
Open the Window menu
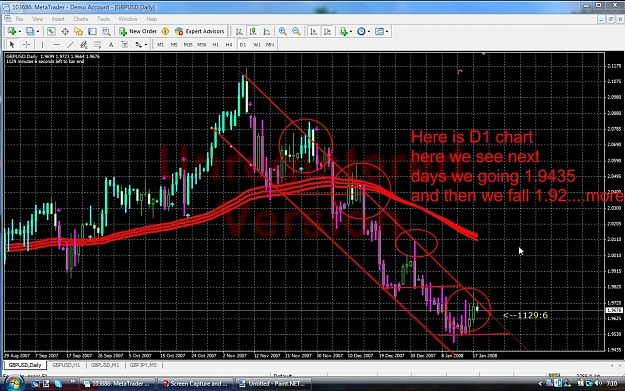coord(128,19)
